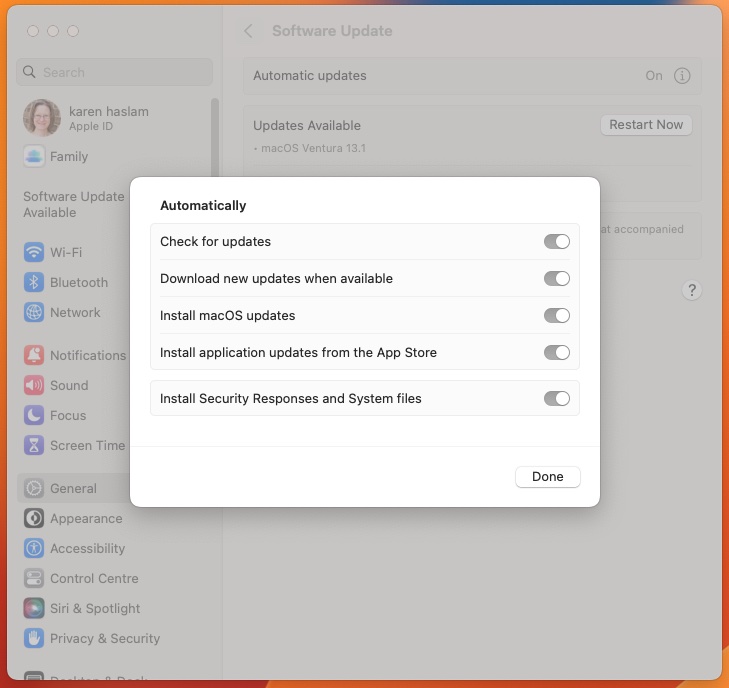Open Notifications settings icon

[34, 355]
